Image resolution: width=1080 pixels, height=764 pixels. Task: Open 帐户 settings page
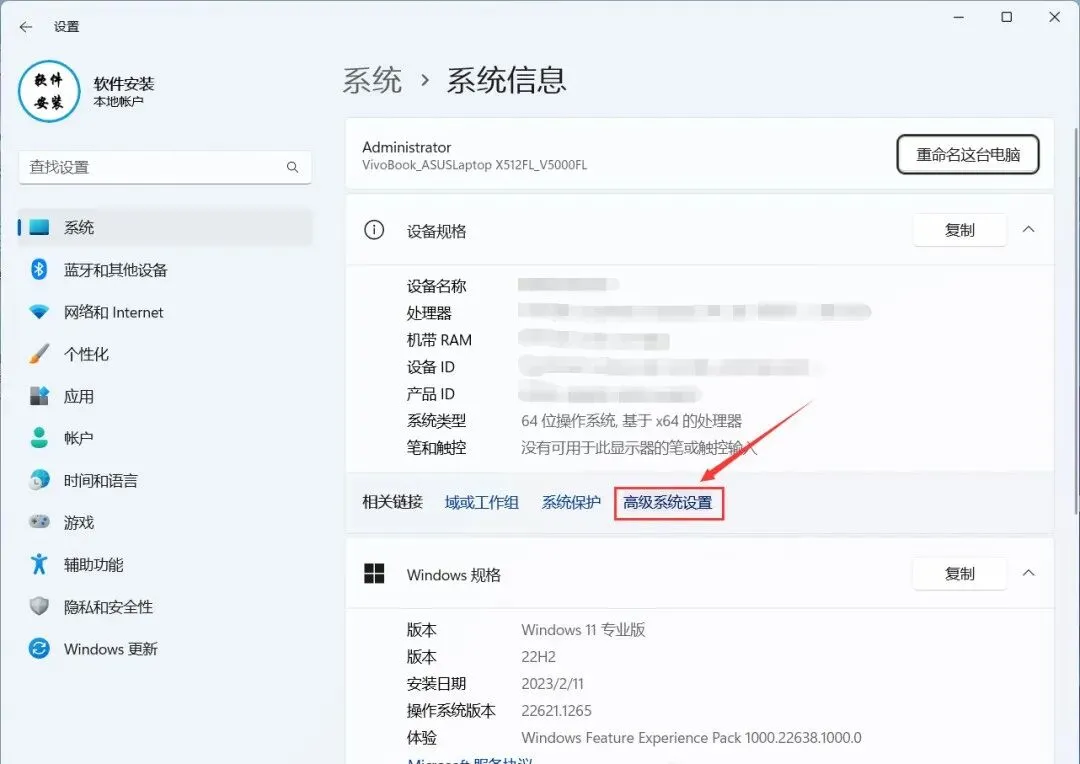coord(165,438)
